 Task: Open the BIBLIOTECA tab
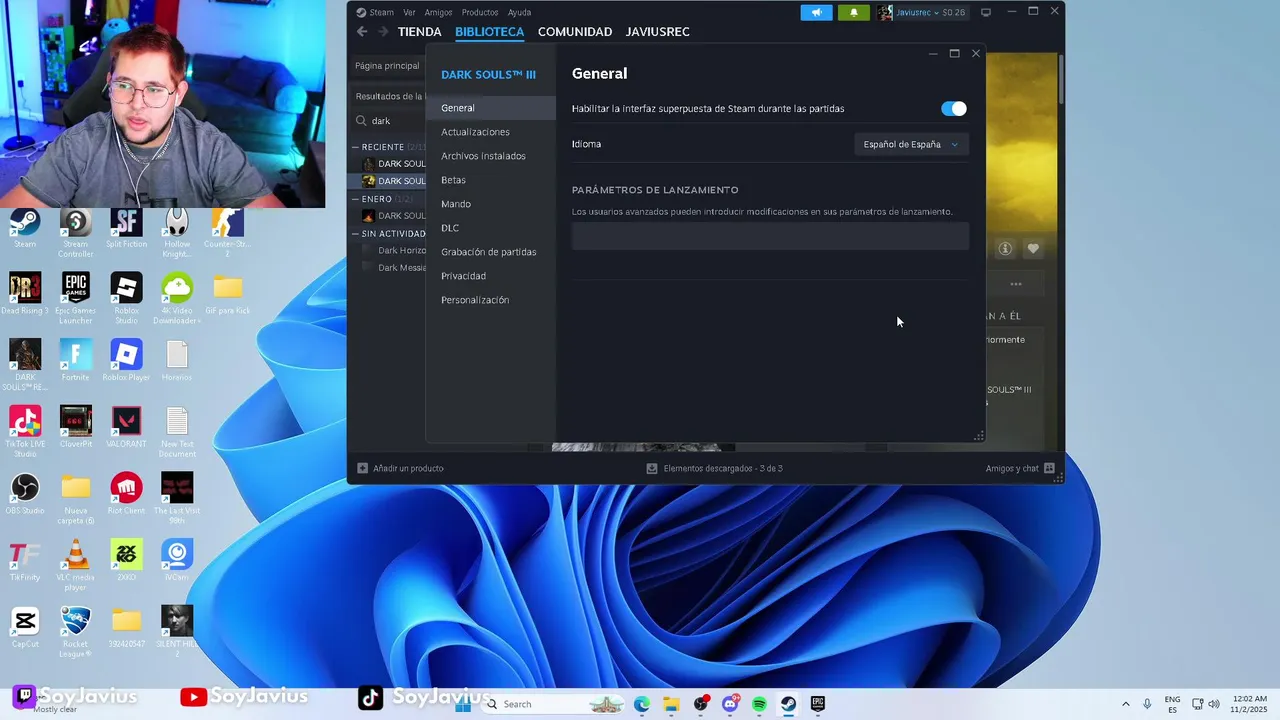[x=489, y=32]
